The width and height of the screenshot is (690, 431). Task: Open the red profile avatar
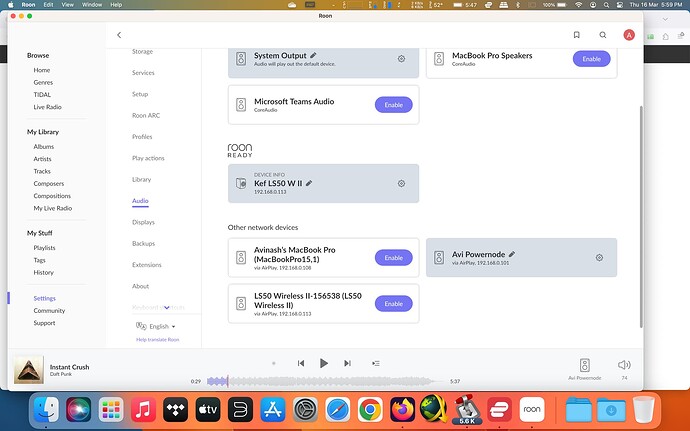pos(629,35)
